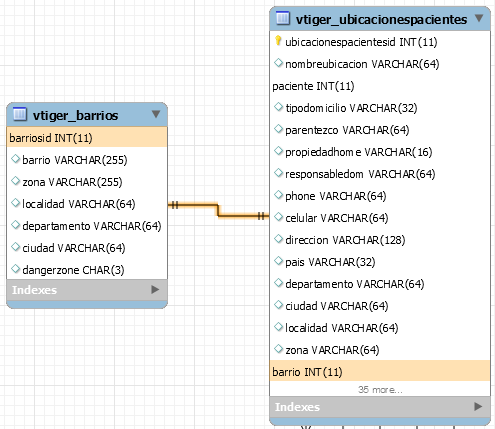The image size is (495, 429).
Task: Select the departamento column in vtiger_barrios
Action: [87, 226]
